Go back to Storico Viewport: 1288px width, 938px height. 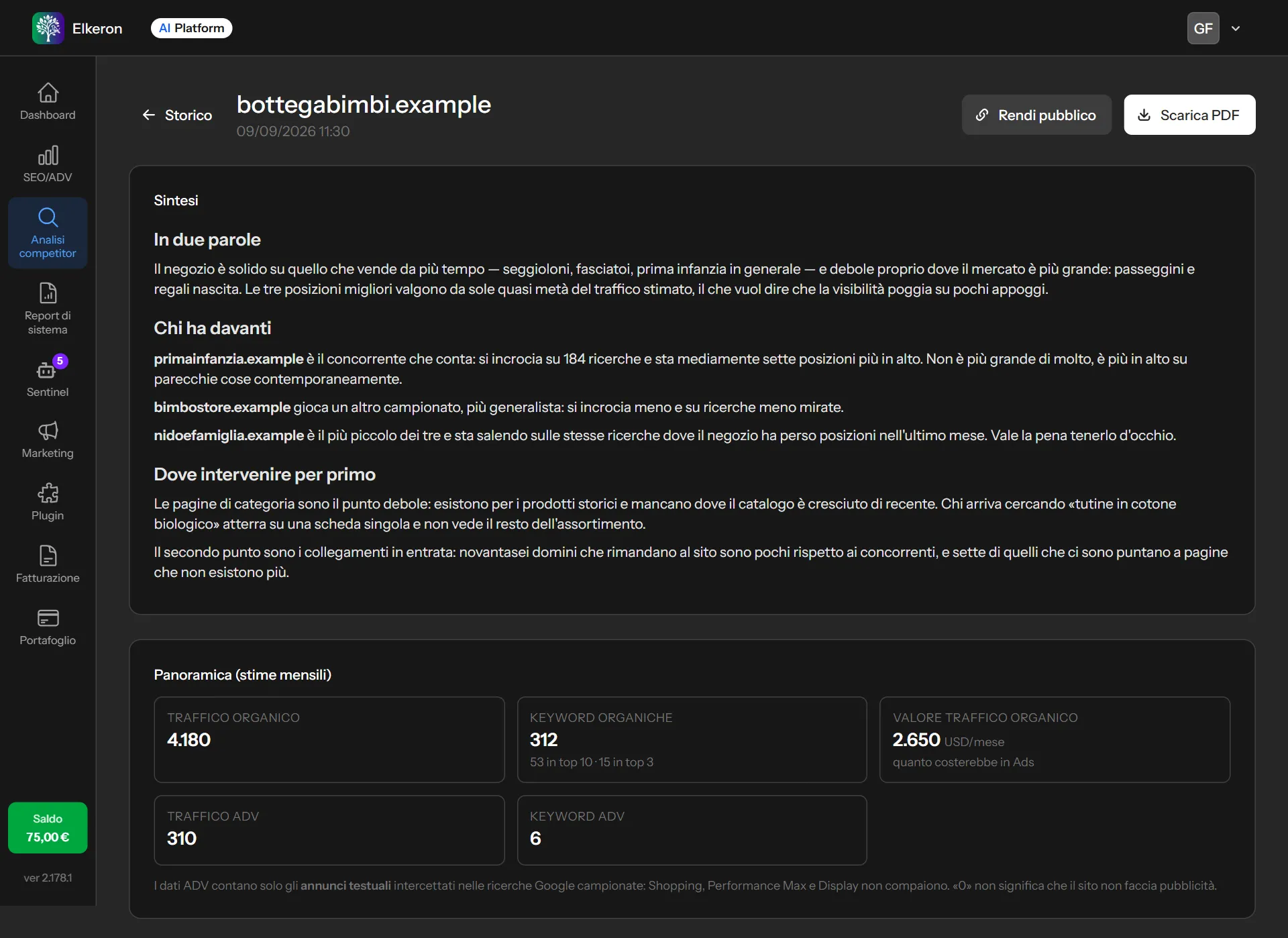(x=177, y=115)
